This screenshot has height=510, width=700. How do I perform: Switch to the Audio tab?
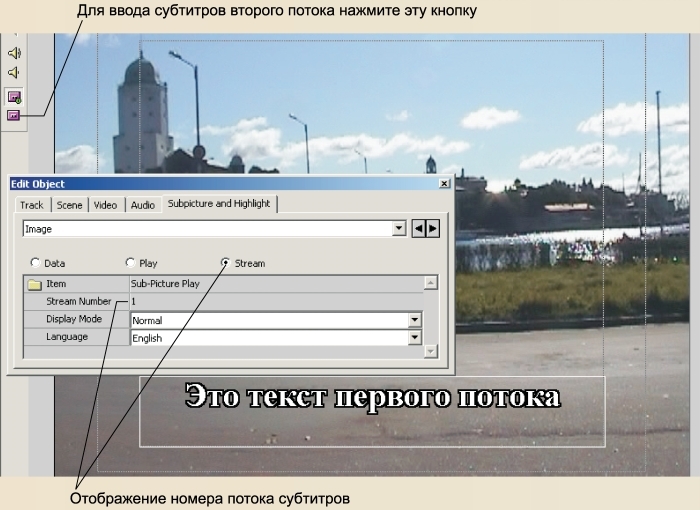click(143, 205)
